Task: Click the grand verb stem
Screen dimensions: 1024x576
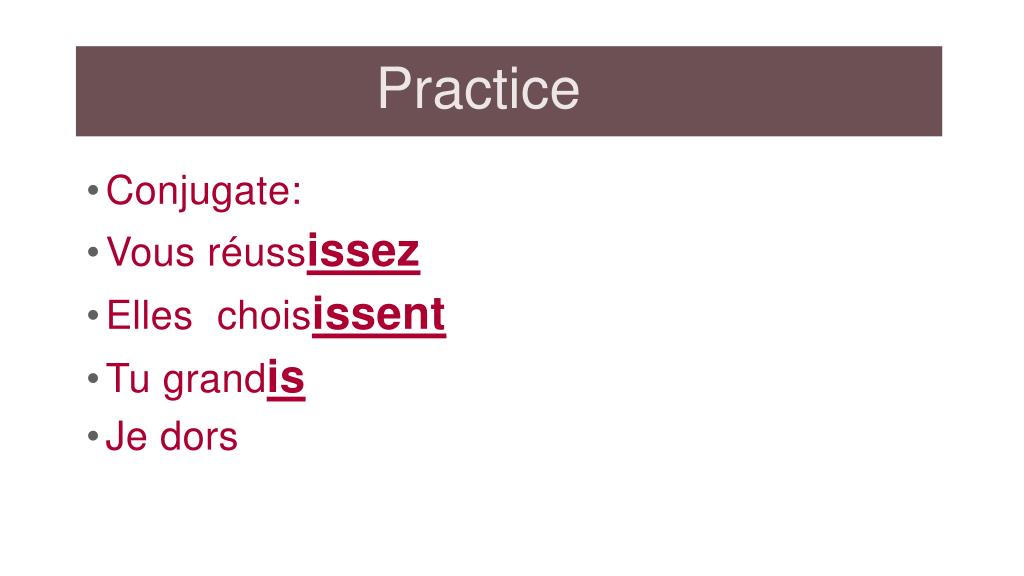Action: pyautogui.click(x=215, y=379)
